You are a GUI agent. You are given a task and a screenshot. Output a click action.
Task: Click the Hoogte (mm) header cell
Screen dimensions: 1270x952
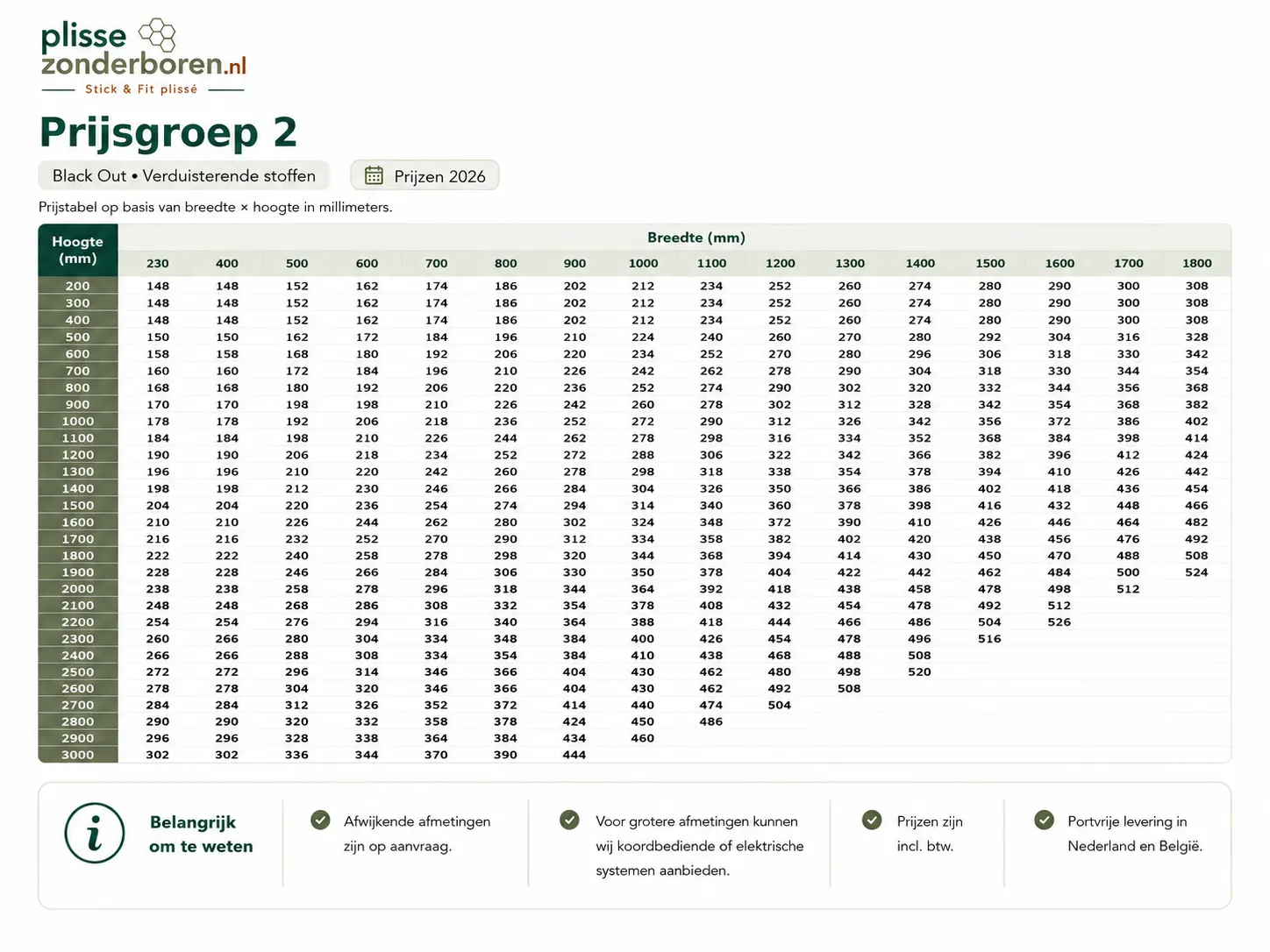point(78,250)
